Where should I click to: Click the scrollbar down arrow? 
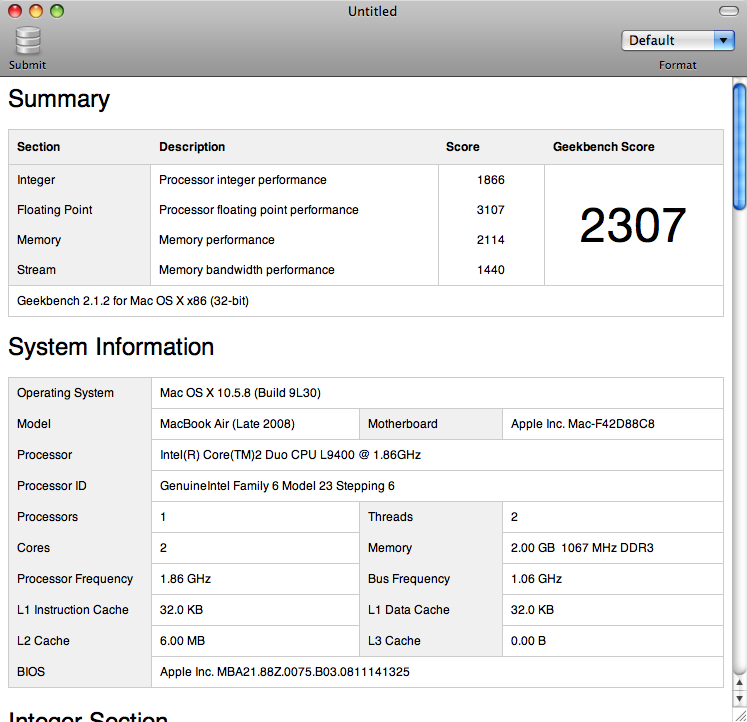tap(739, 699)
